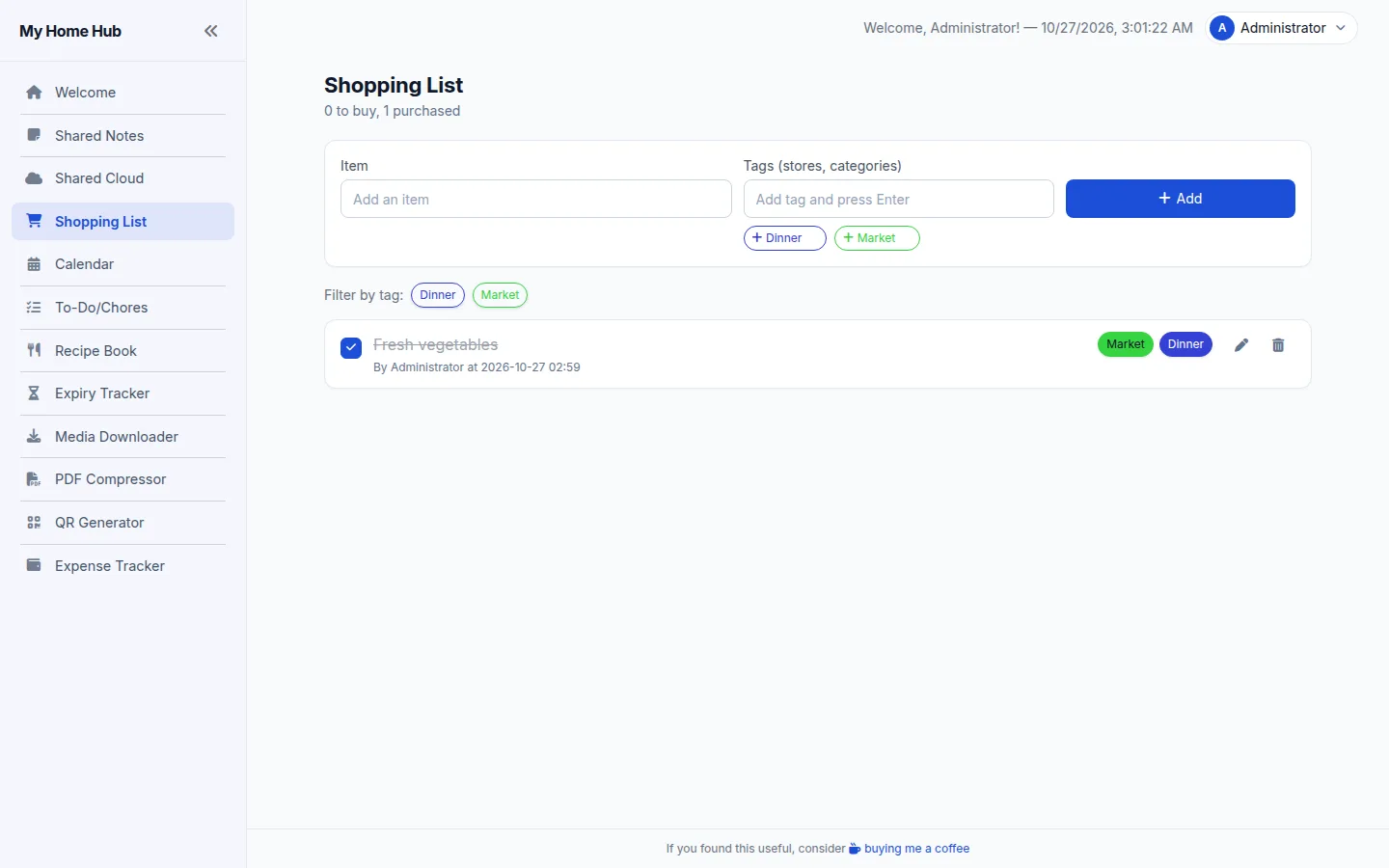Open the QR Generator tool
The width and height of the screenshot is (1389, 868).
click(123, 523)
